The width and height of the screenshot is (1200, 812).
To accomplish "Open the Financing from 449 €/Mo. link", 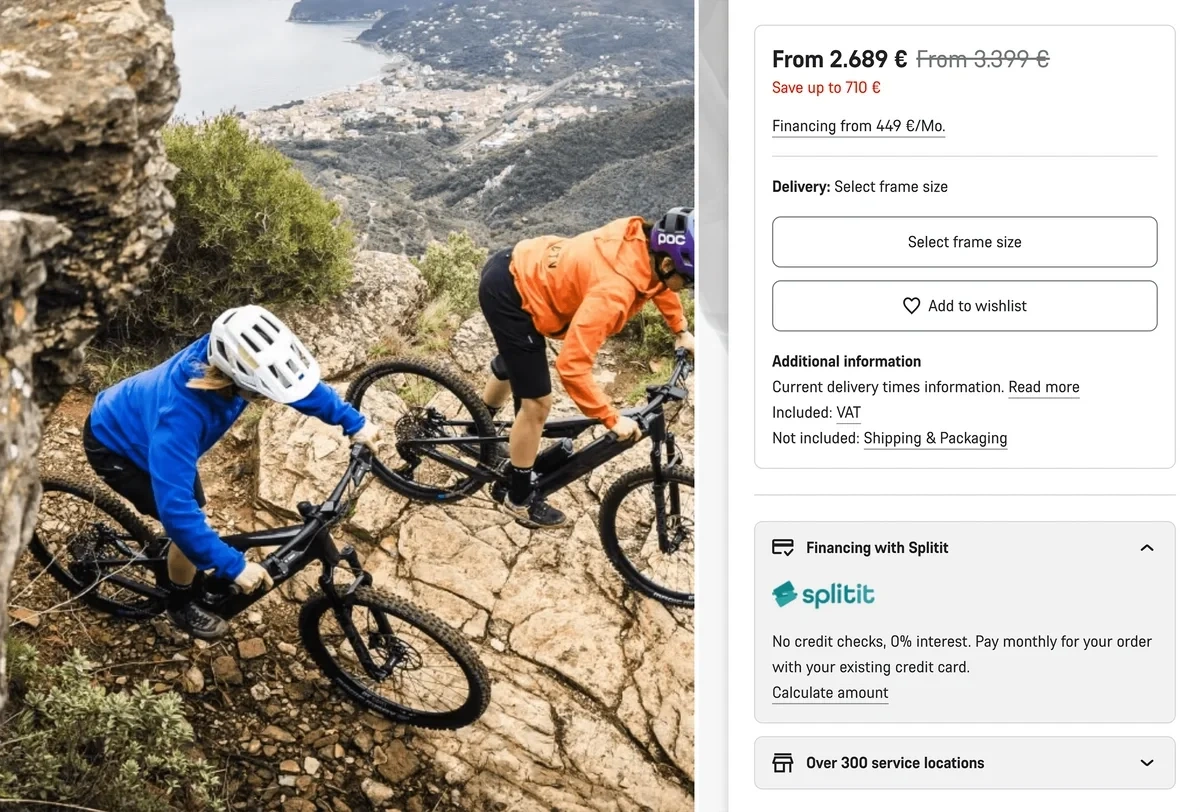I will coord(858,126).
